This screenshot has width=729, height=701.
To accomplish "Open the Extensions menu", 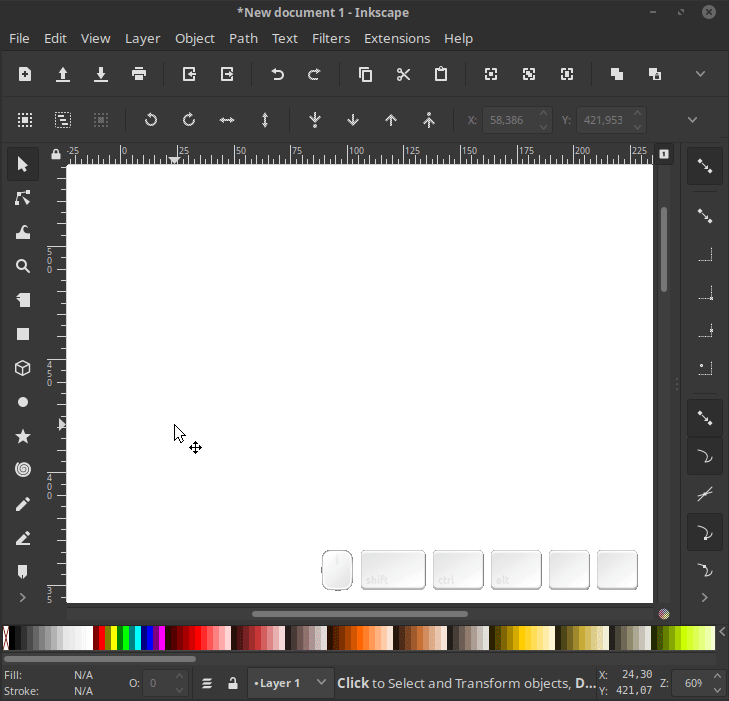I will [397, 39].
